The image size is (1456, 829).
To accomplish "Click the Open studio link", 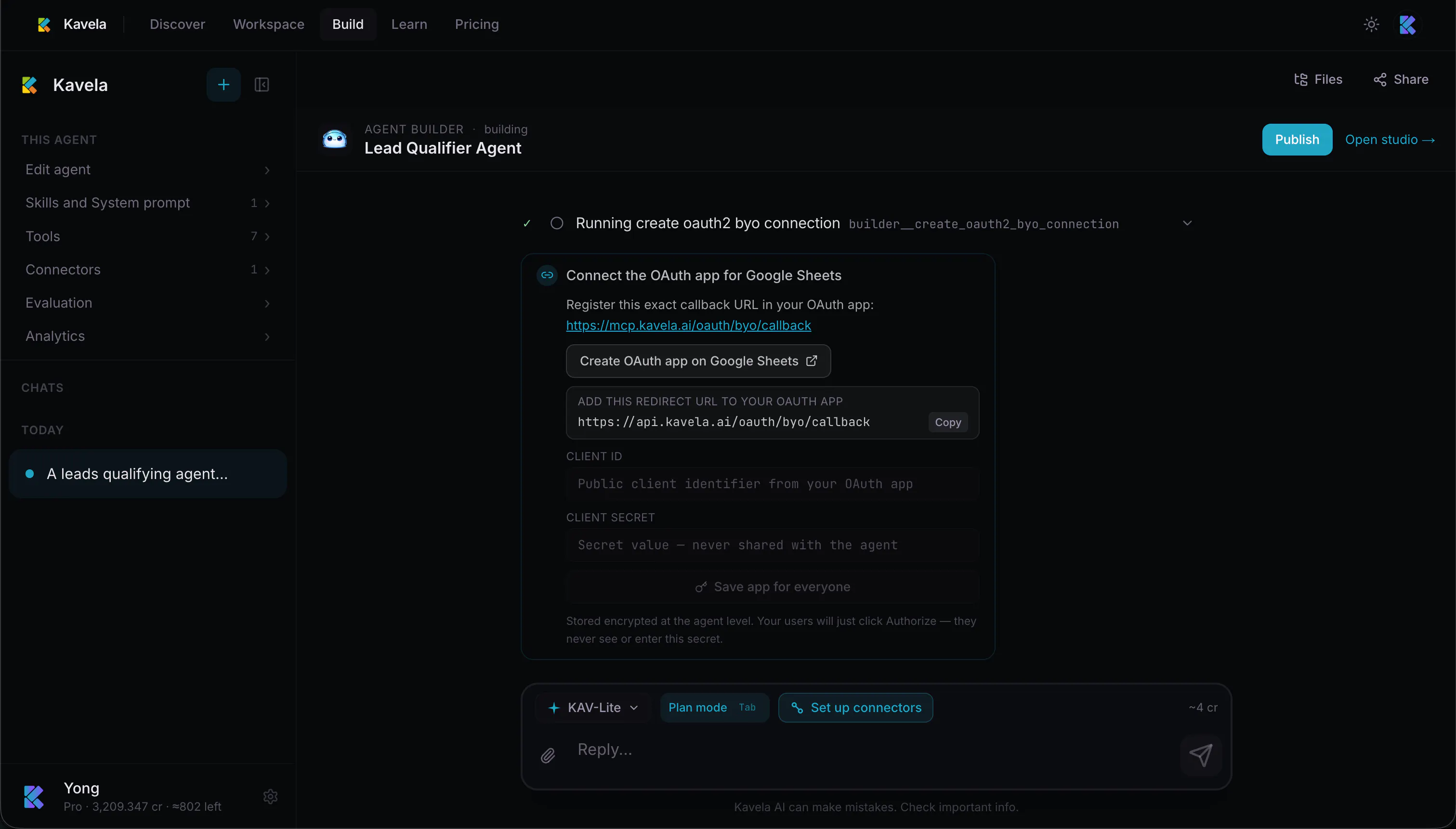I will [1390, 140].
